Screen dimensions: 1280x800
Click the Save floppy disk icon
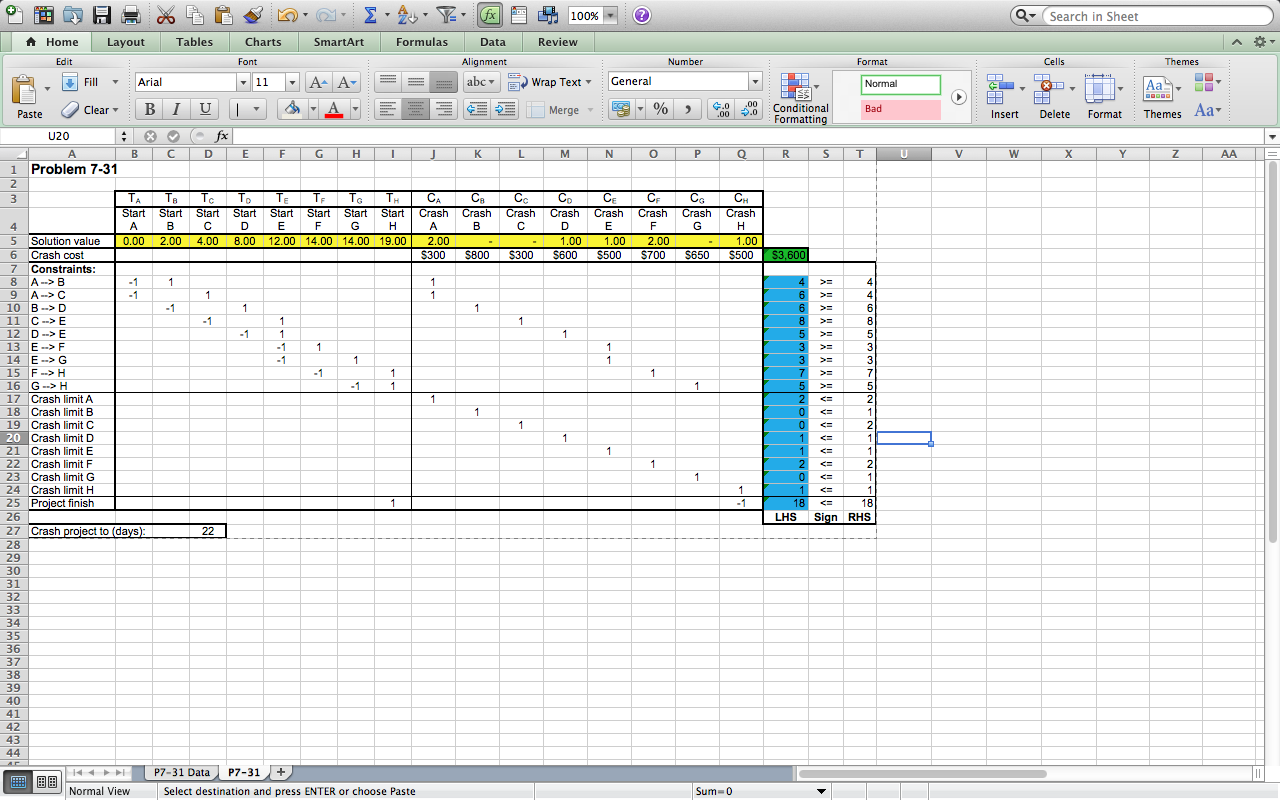[x=101, y=15]
